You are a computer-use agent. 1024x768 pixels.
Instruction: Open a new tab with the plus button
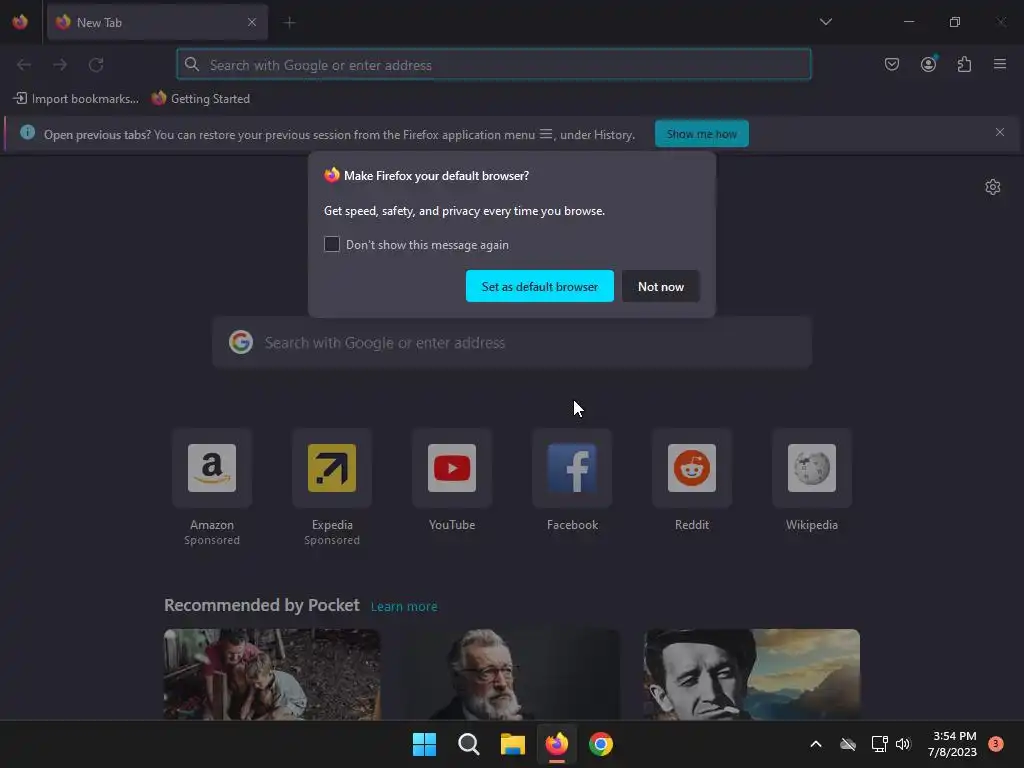289,23
